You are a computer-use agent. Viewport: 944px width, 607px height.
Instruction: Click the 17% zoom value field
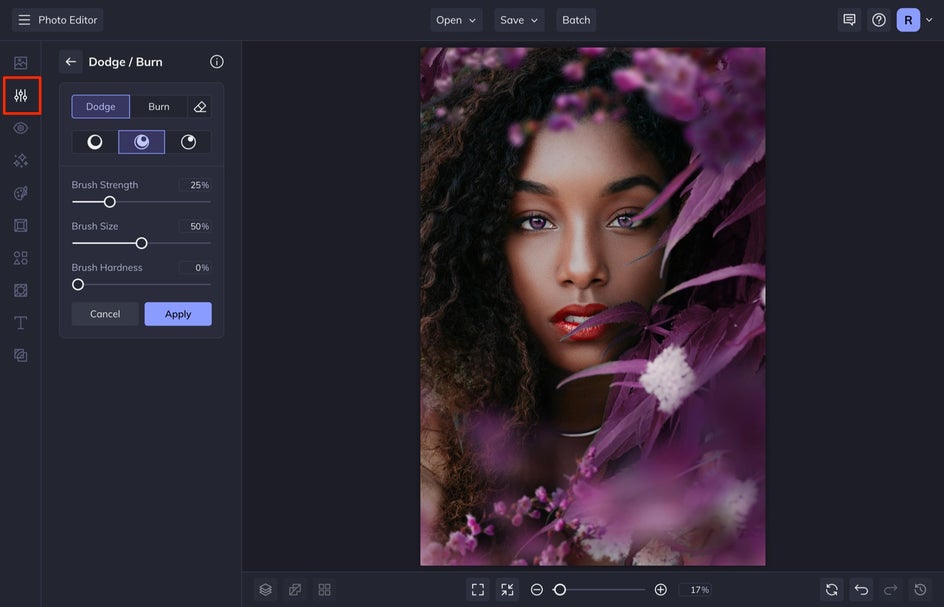pos(695,590)
